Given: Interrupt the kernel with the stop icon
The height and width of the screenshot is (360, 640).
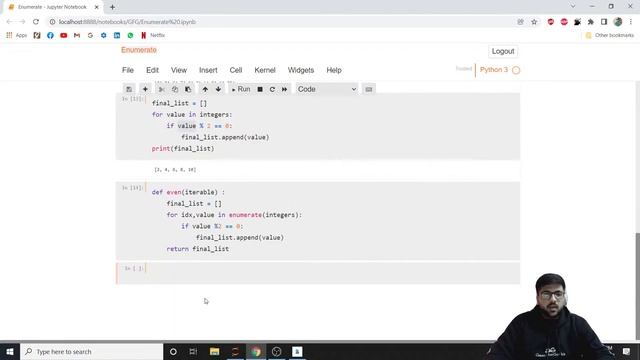Looking at the screenshot, I should [x=260, y=89].
